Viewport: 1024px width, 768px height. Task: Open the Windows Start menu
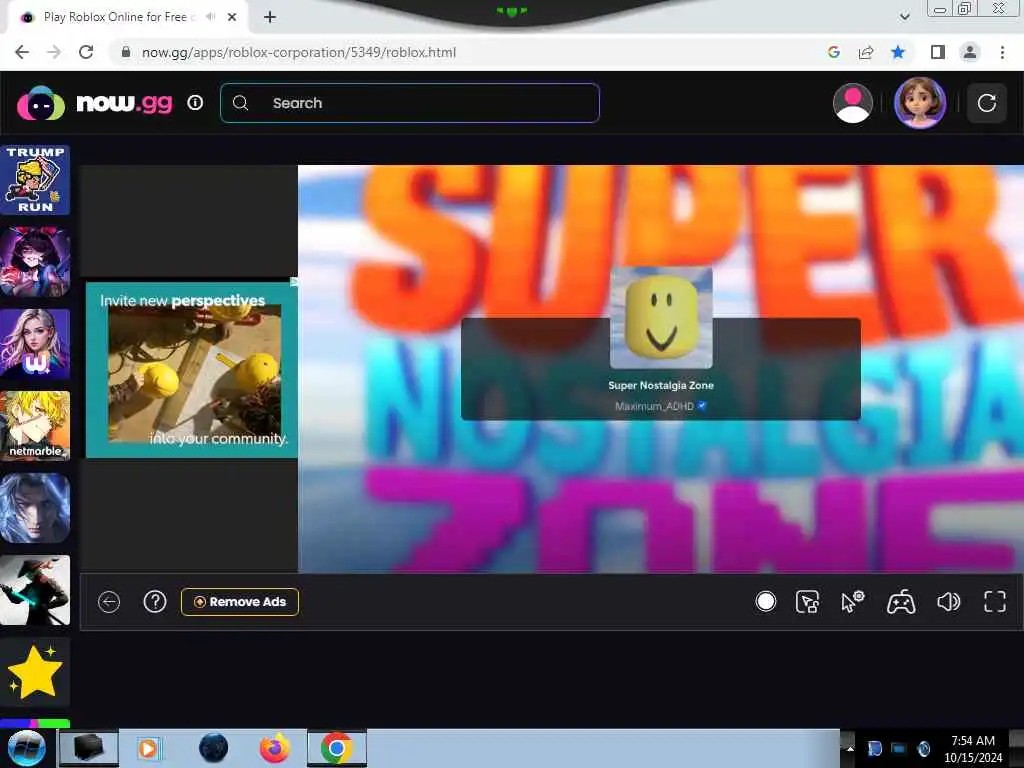coord(26,748)
